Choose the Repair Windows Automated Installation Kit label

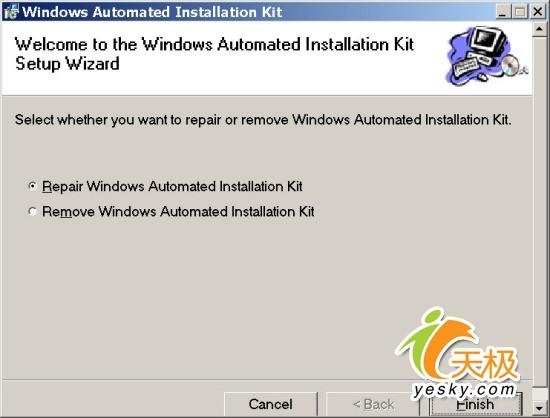(172, 186)
